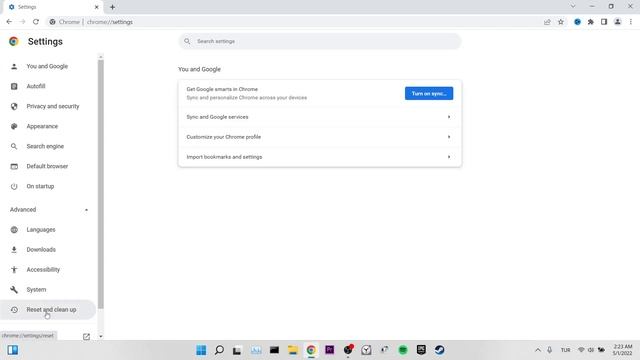Close the Settings tab

point(97,7)
